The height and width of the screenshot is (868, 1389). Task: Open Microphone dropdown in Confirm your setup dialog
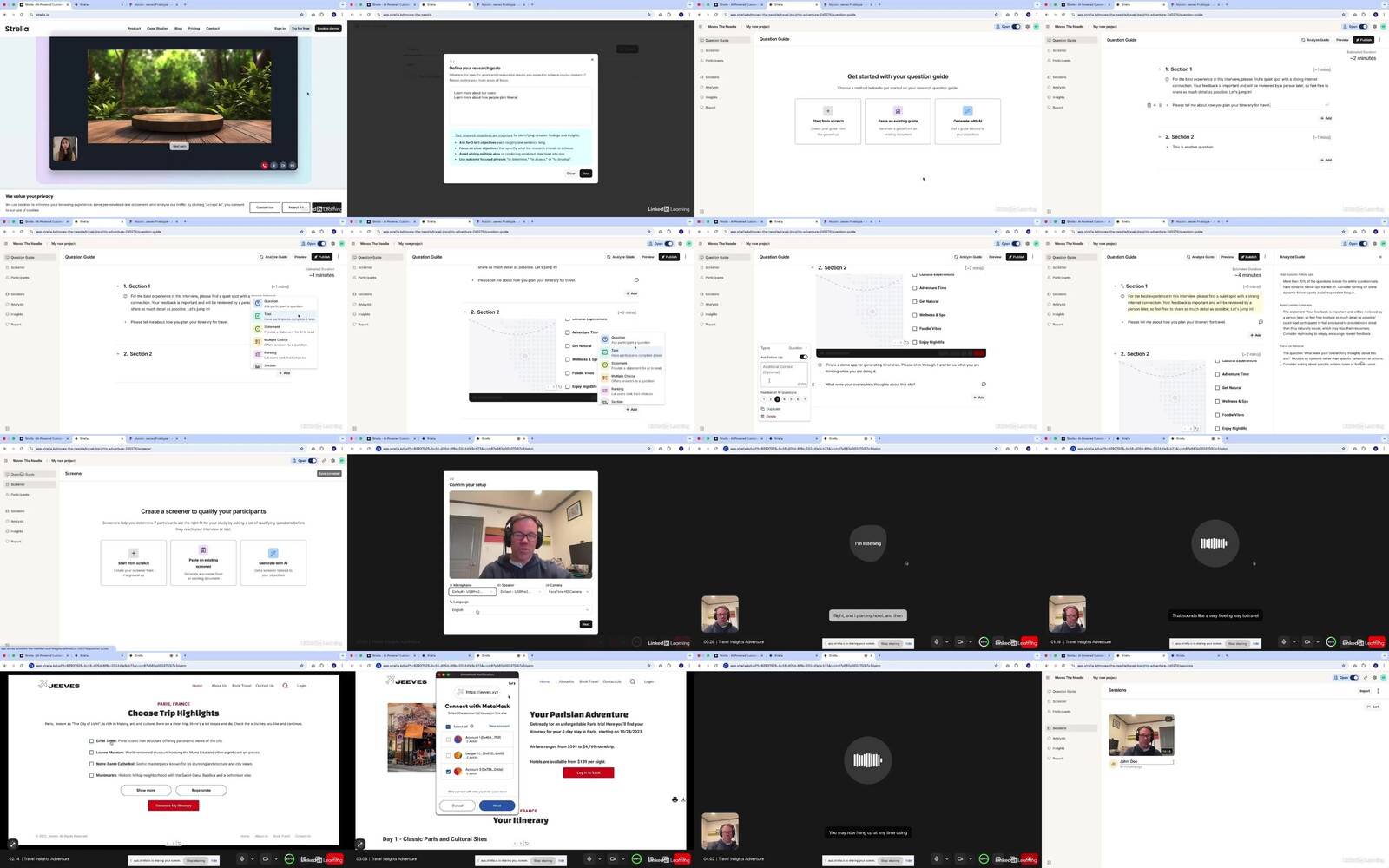[472, 592]
